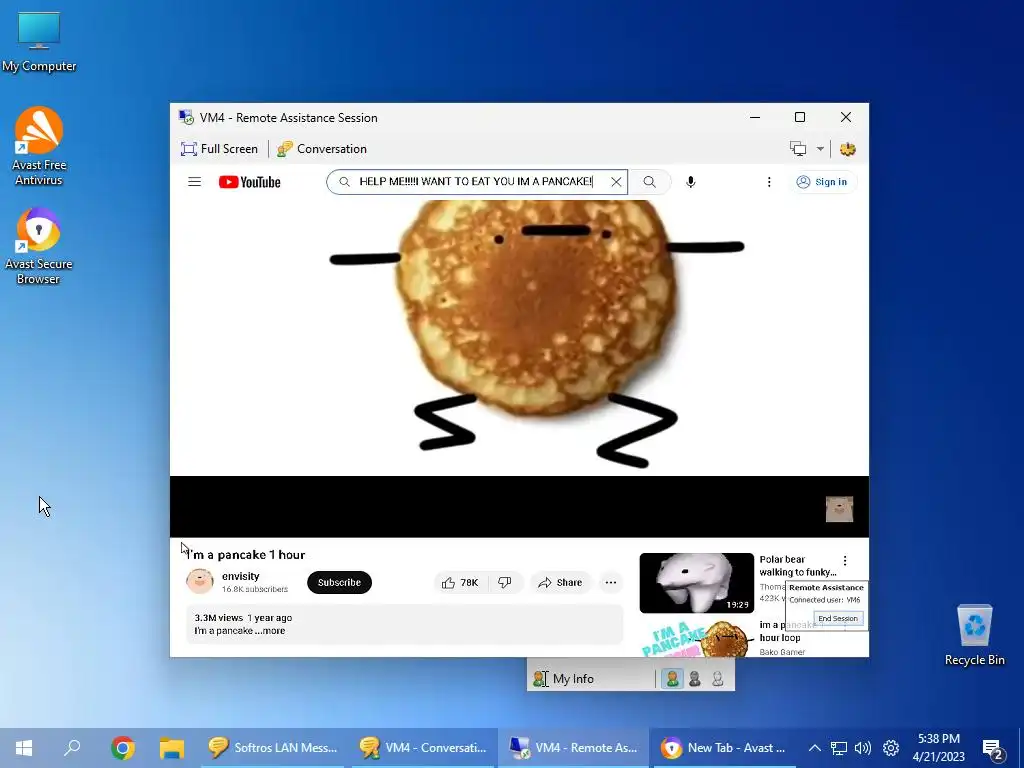
Task: Clear the YouTube search box text
Action: 616,182
